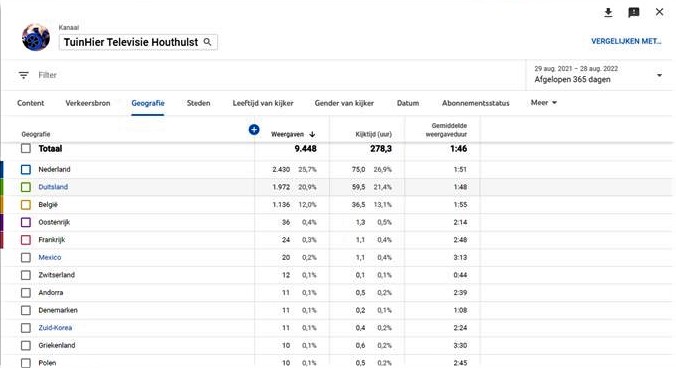Image resolution: width=676 pixels, height=368 pixels.
Task: Click Nederland views value 2.430
Action: [x=281, y=169]
